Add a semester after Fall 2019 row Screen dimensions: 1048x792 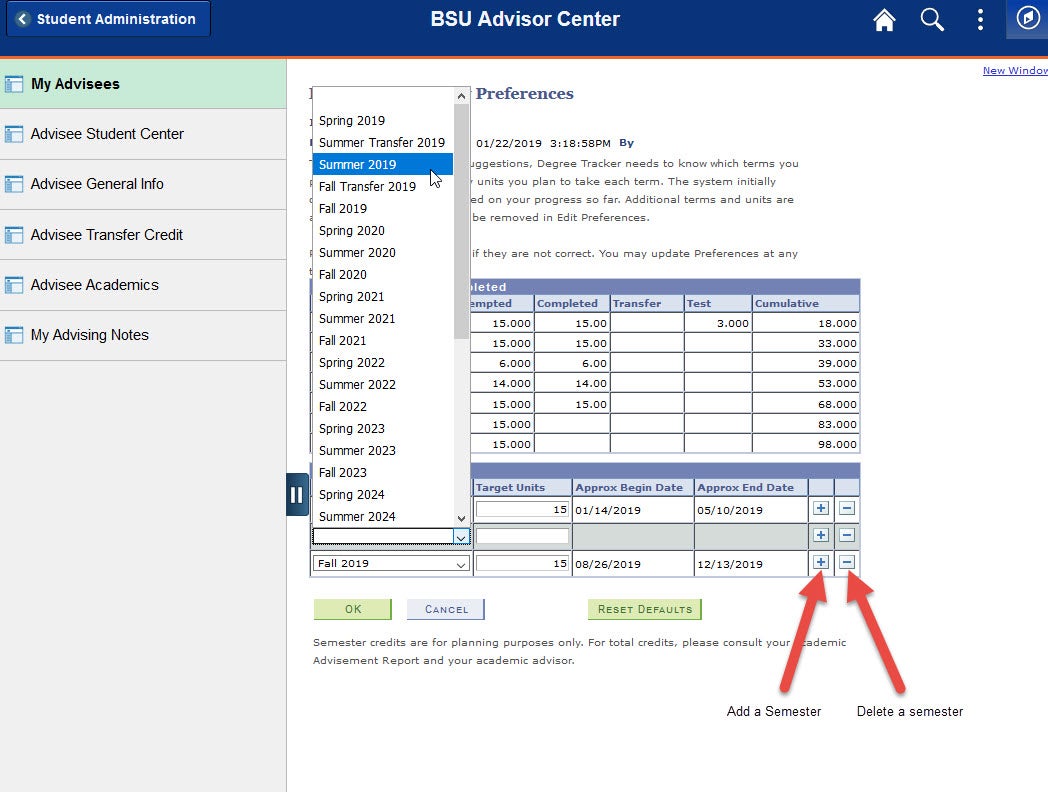click(x=821, y=562)
